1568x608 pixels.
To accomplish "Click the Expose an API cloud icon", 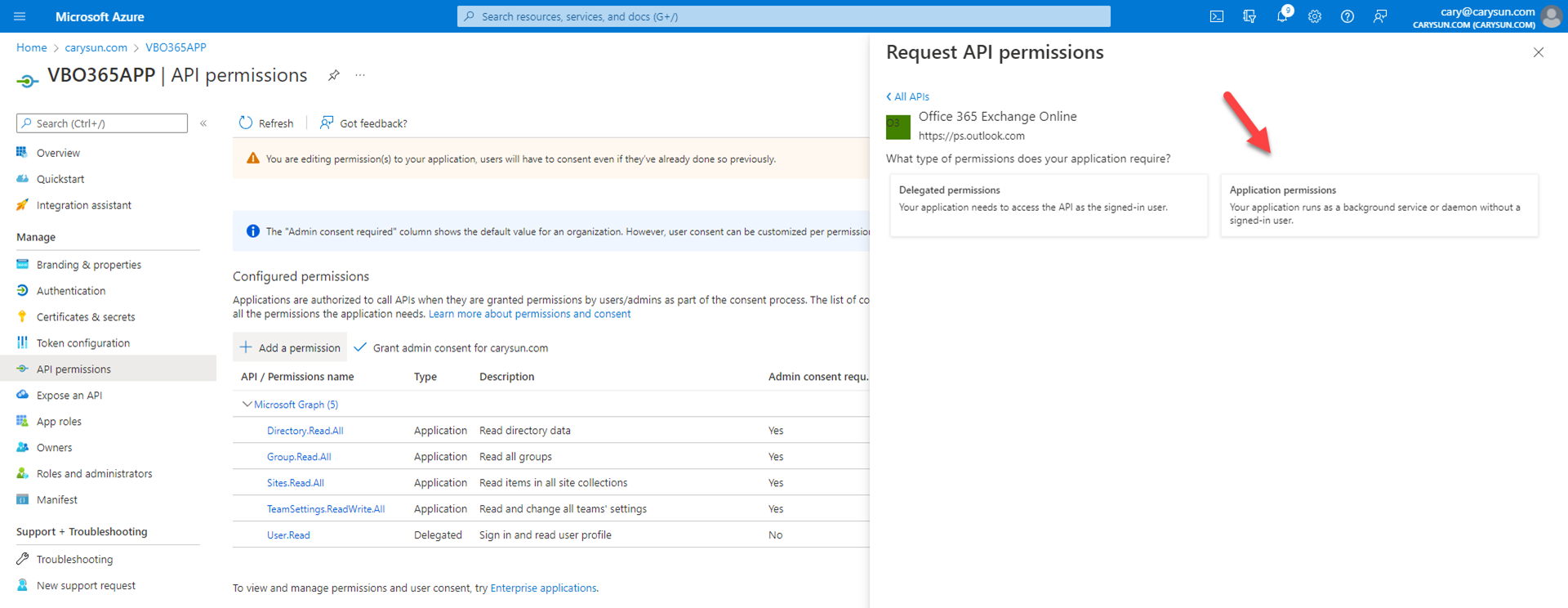I will (x=22, y=395).
